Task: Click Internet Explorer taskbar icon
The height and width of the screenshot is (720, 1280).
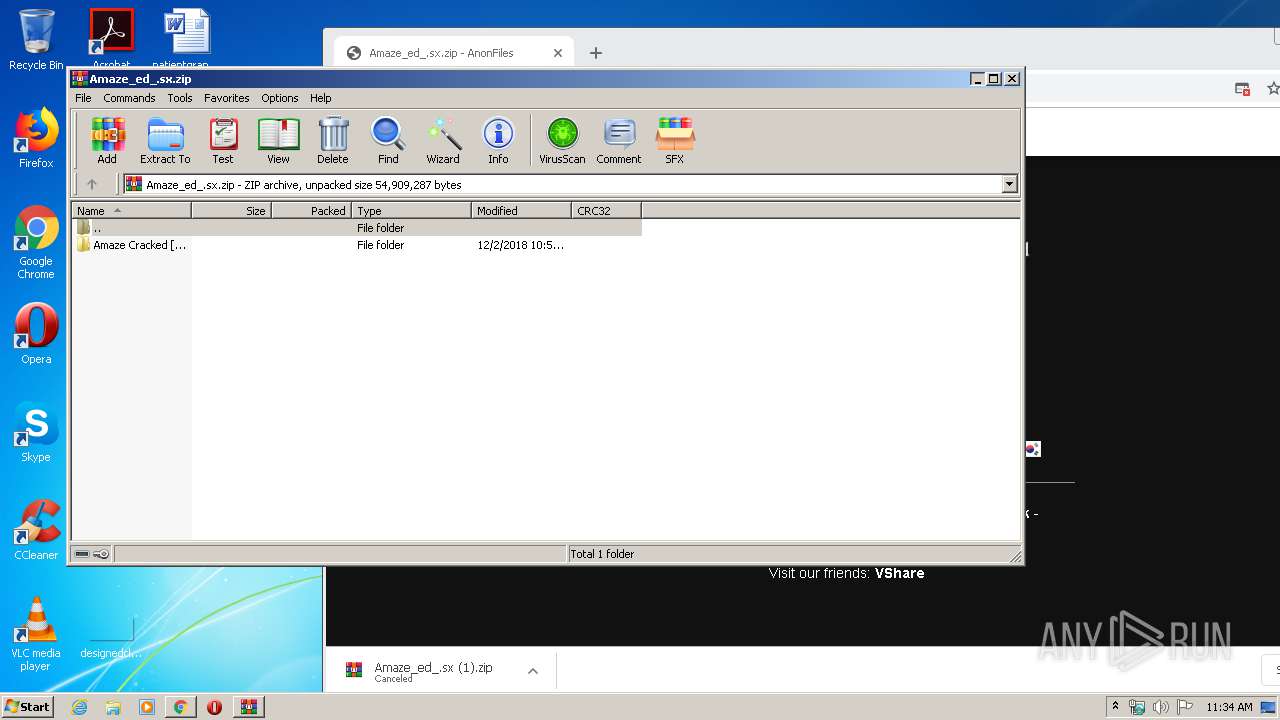Action: (79, 707)
